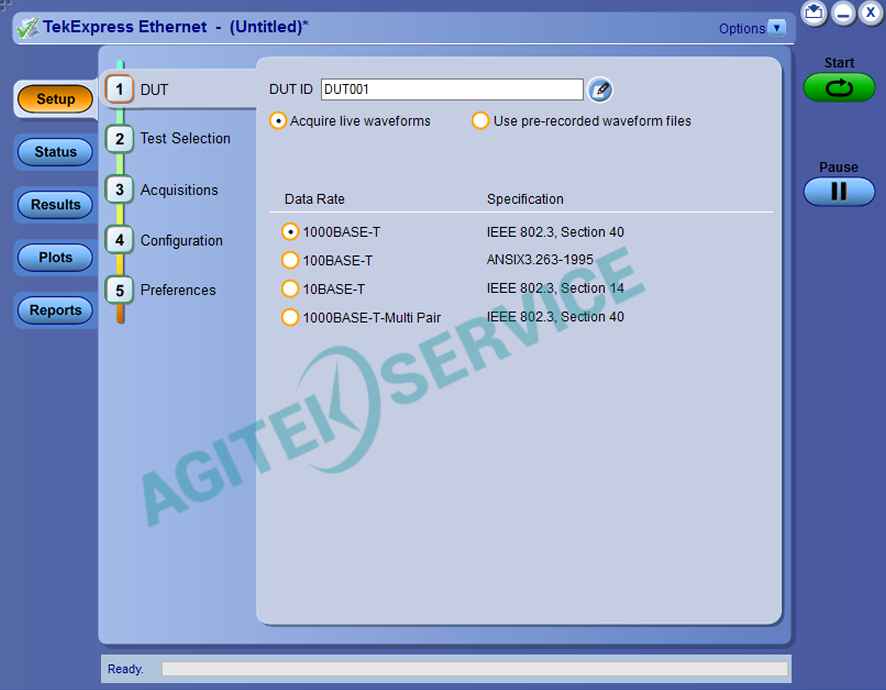Click the DUT ID input field
Screen dimensions: 886x690
pyautogui.click(x=452, y=89)
